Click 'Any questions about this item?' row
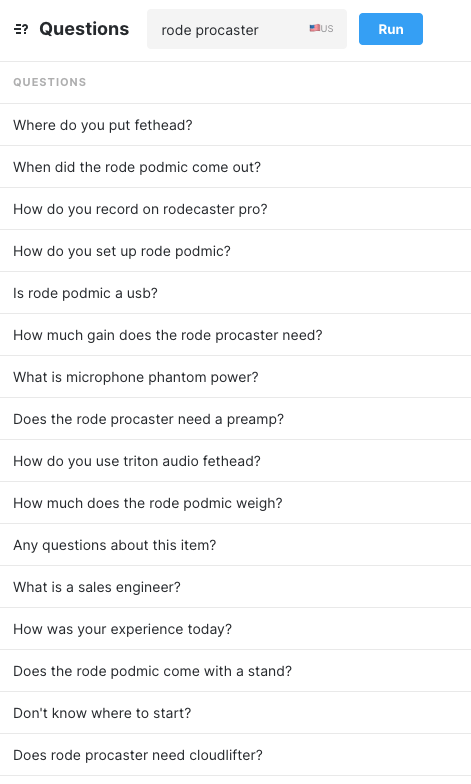Screen dimensions: 471x784 236,545
